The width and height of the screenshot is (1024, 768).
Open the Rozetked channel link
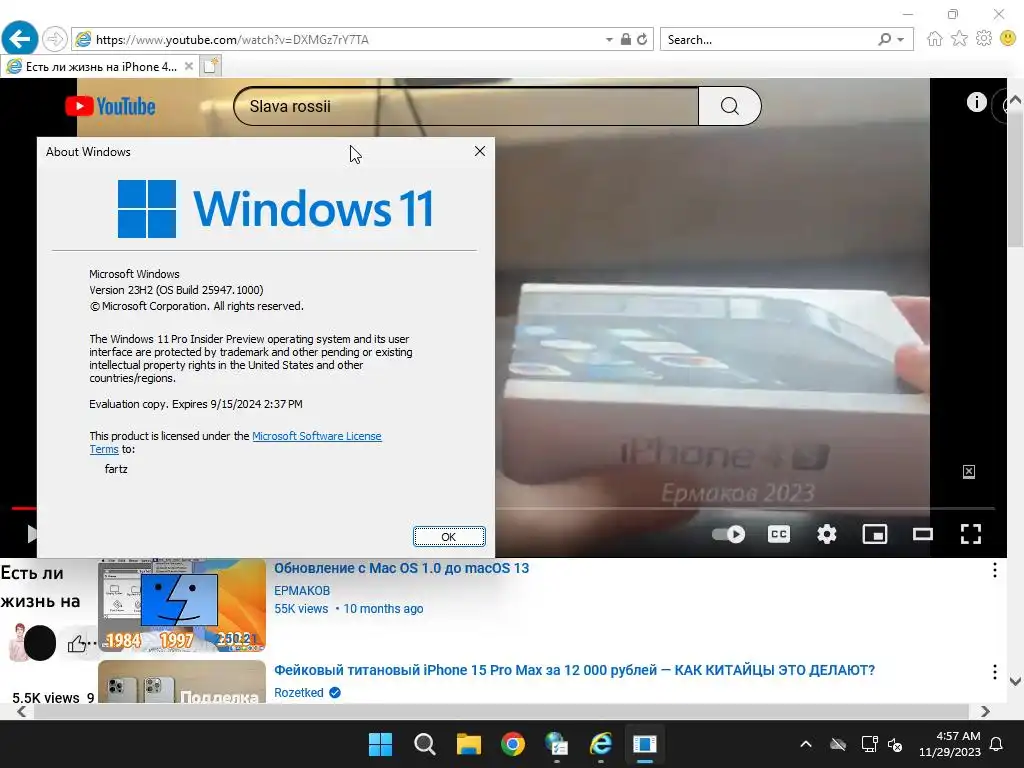pos(298,692)
